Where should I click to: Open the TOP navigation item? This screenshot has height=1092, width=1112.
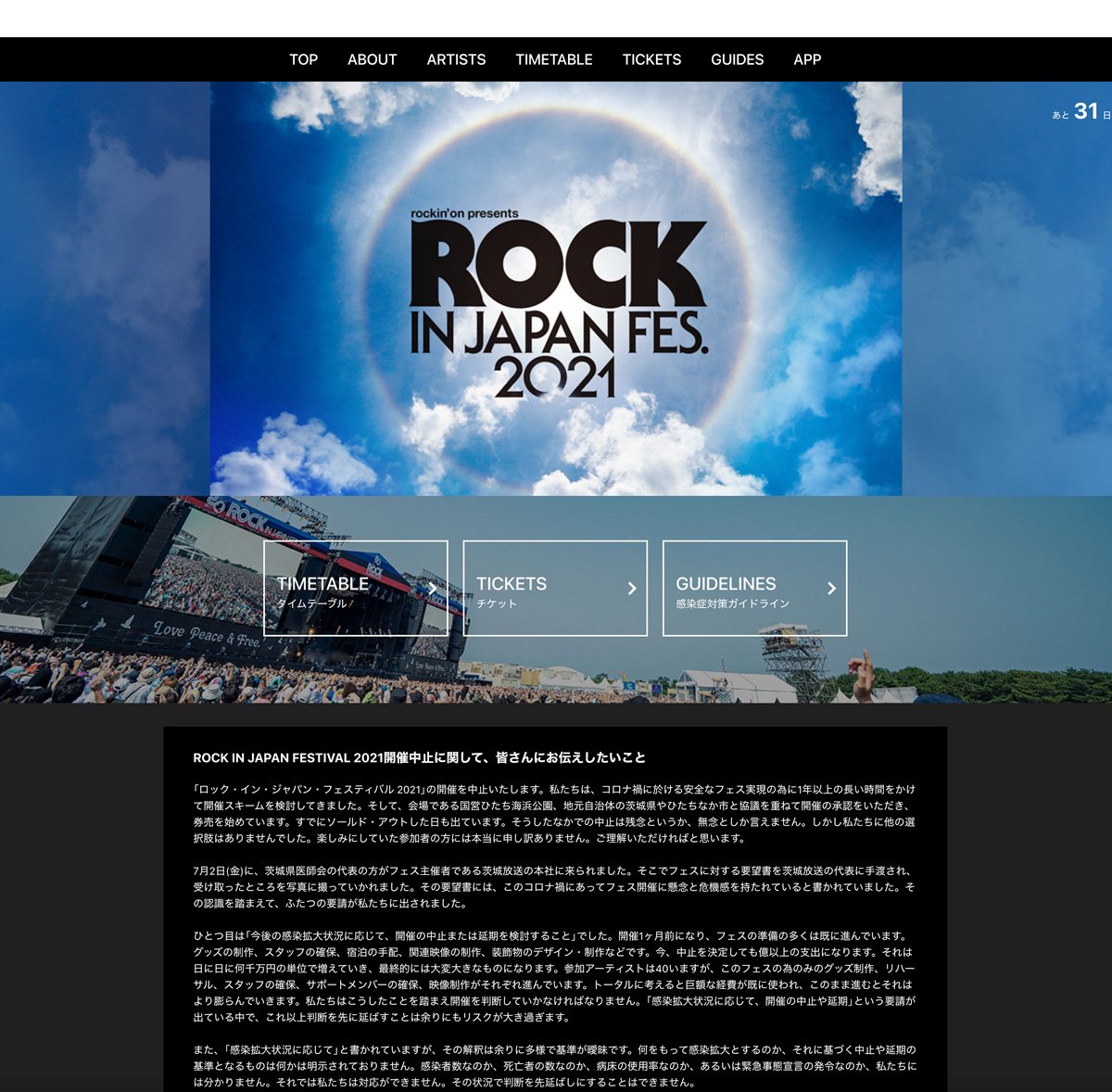[x=303, y=59]
